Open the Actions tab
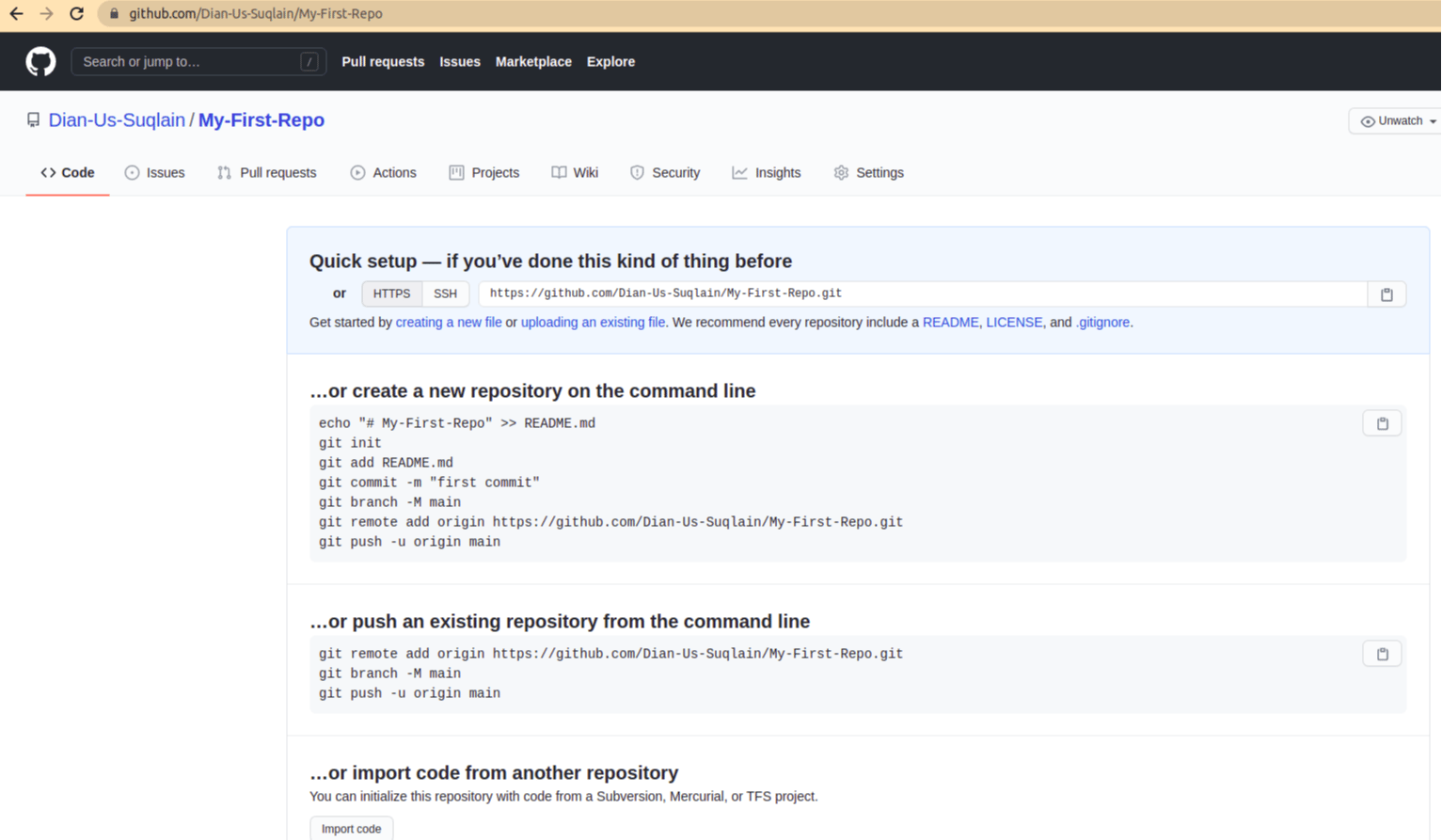This screenshot has height=840, width=1442. [383, 173]
